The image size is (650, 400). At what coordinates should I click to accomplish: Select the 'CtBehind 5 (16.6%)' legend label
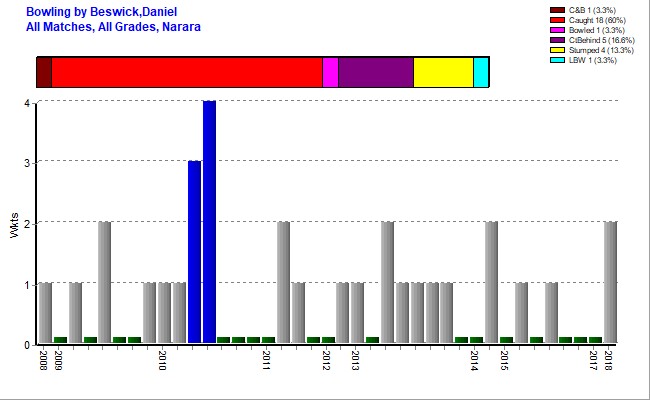(x=602, y=40)
